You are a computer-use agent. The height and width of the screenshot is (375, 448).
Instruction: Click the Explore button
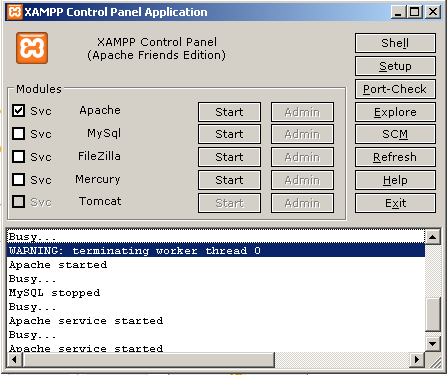(395, 112)
